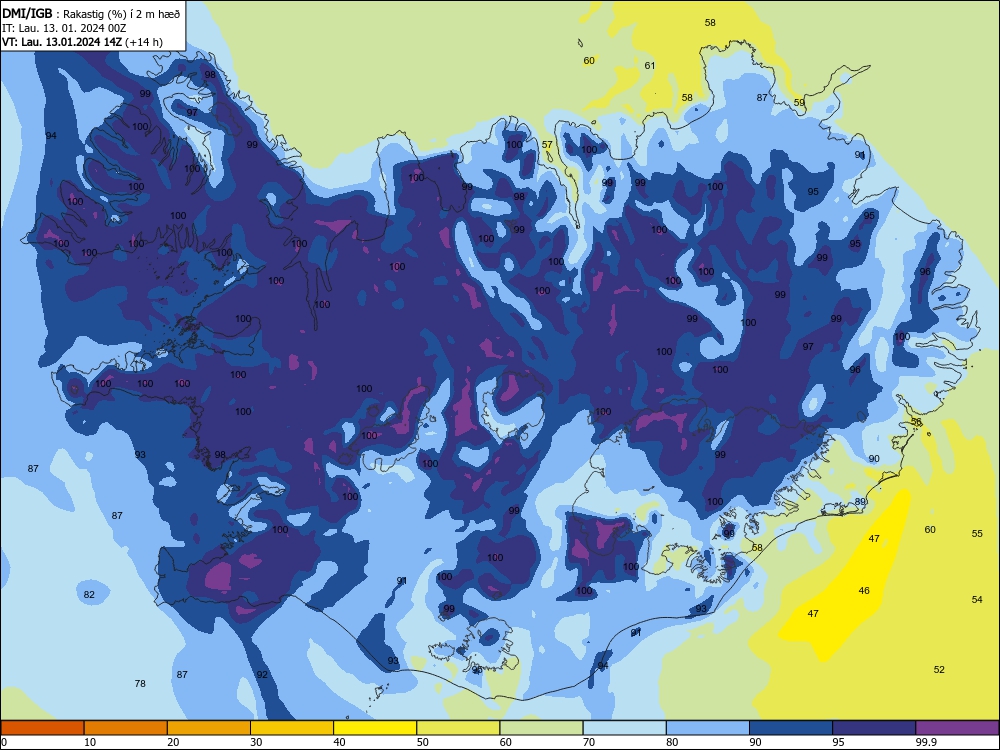The image size is (1000, 750).
Task: Click the '92' humidity value on the map
Action: point(262,674)
